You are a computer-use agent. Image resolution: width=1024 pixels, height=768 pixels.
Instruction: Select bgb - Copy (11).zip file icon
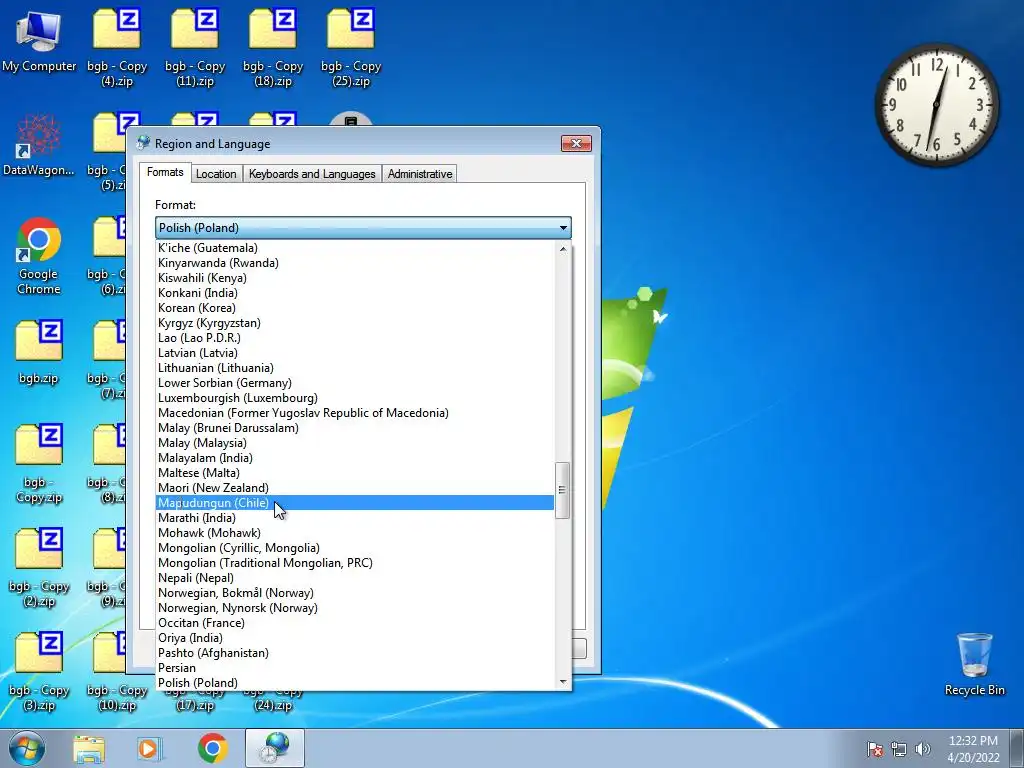195,47
